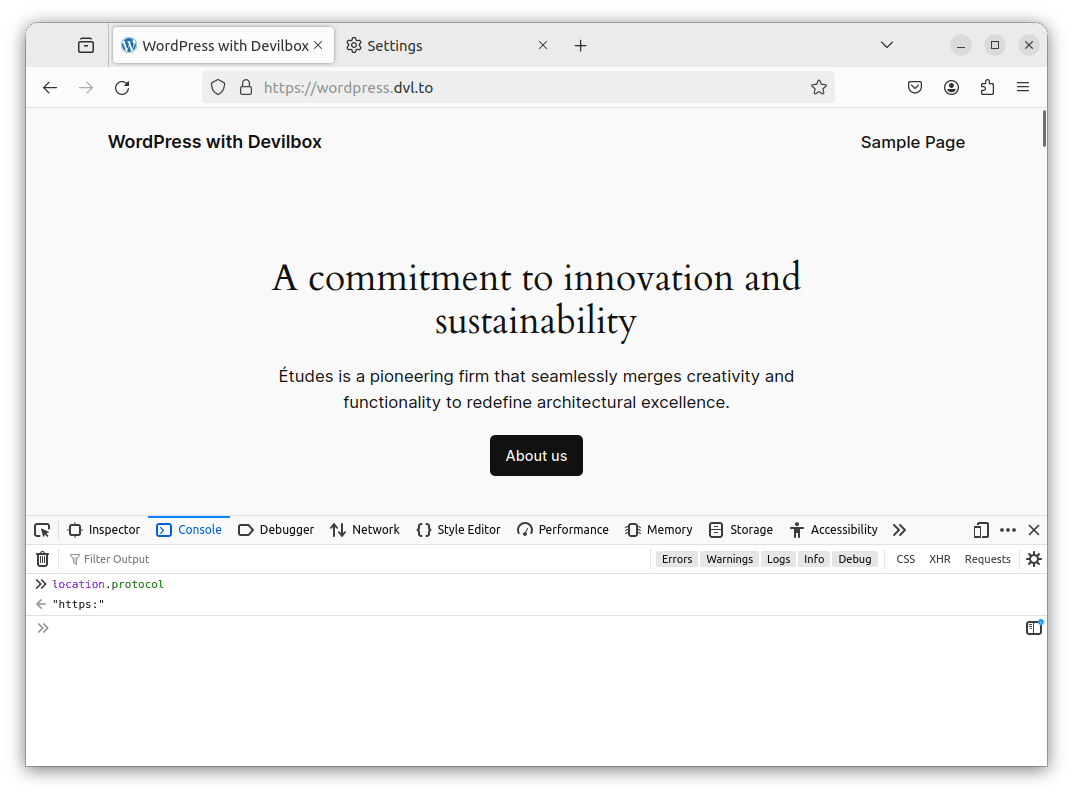Click the About us button
Image resolution: width=1073 pixels, height=795 pixels.
point(536,456)
